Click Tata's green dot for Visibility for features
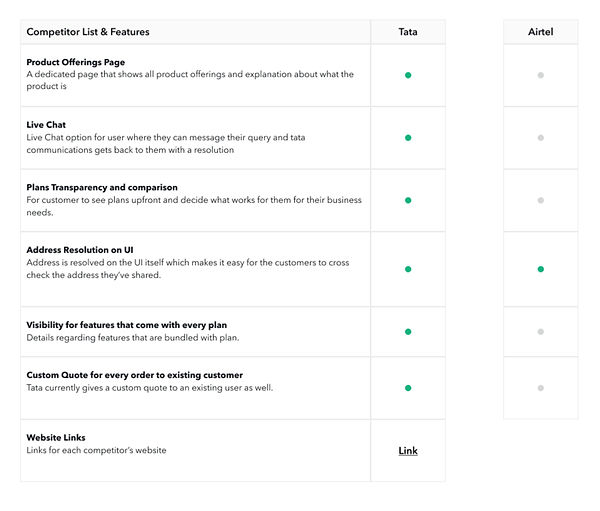Viewport: 600px width, 511px height. coord(408,331)
